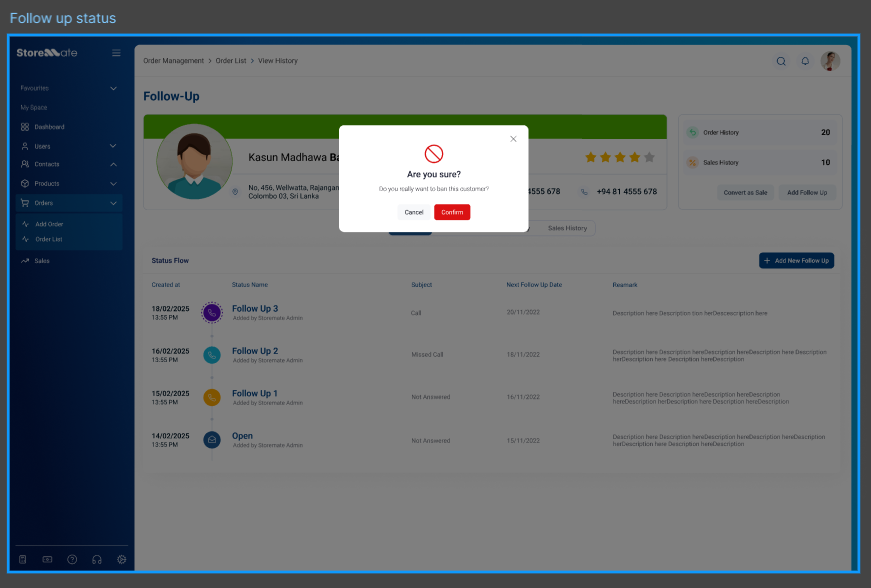Open Dashboard from the sidebar
Image resolution: width=871 pixels, height=588 pixels.
pos(49,127)
